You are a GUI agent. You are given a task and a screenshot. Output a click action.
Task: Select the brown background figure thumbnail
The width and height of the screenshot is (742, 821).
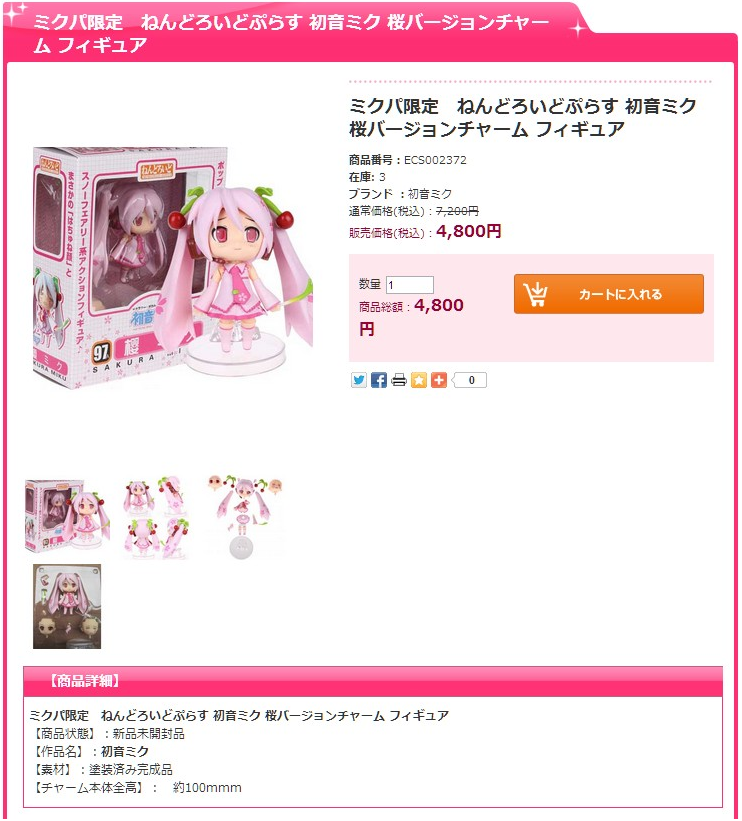point(67,606)
